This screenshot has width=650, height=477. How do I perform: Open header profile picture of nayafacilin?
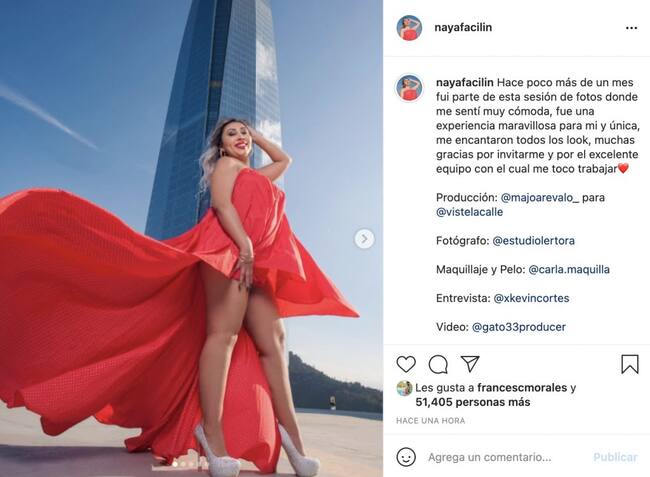410,28
